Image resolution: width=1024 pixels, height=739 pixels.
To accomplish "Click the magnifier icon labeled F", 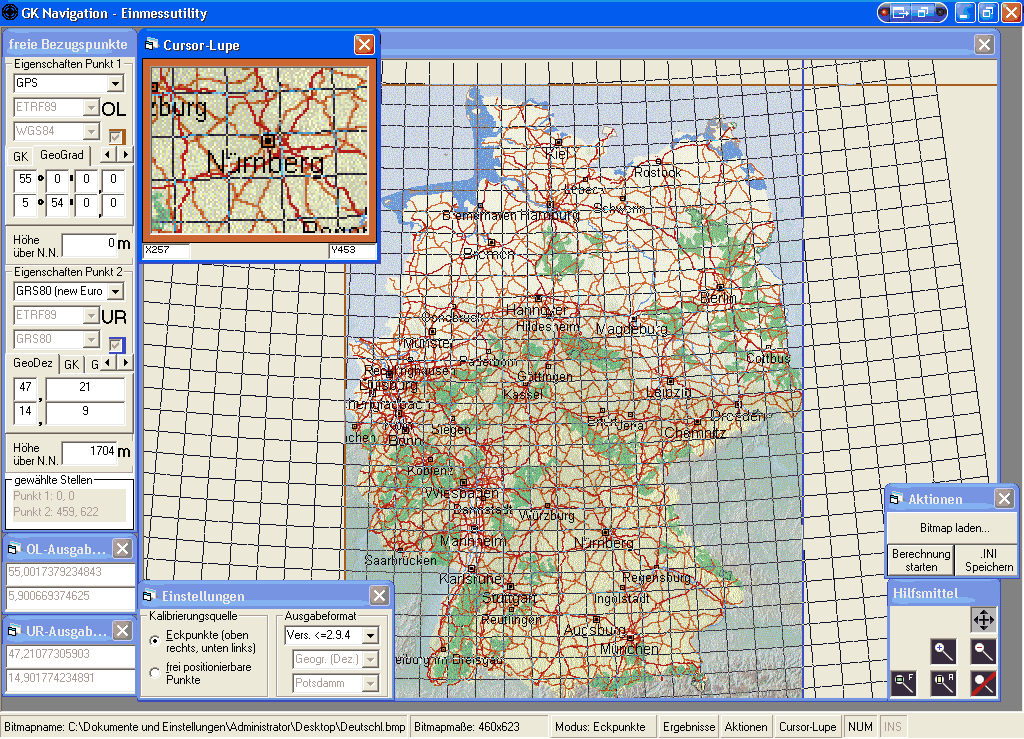I will pyautogui.click(x=903, y=684).
